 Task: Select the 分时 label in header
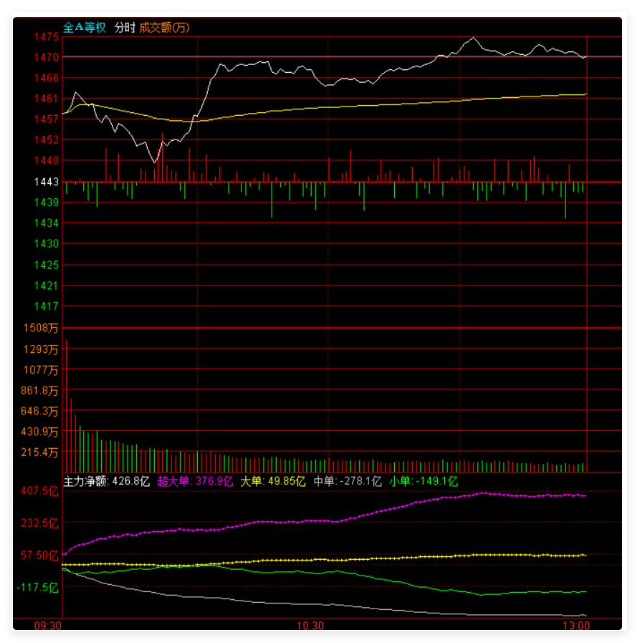click(x=124, y=27)
